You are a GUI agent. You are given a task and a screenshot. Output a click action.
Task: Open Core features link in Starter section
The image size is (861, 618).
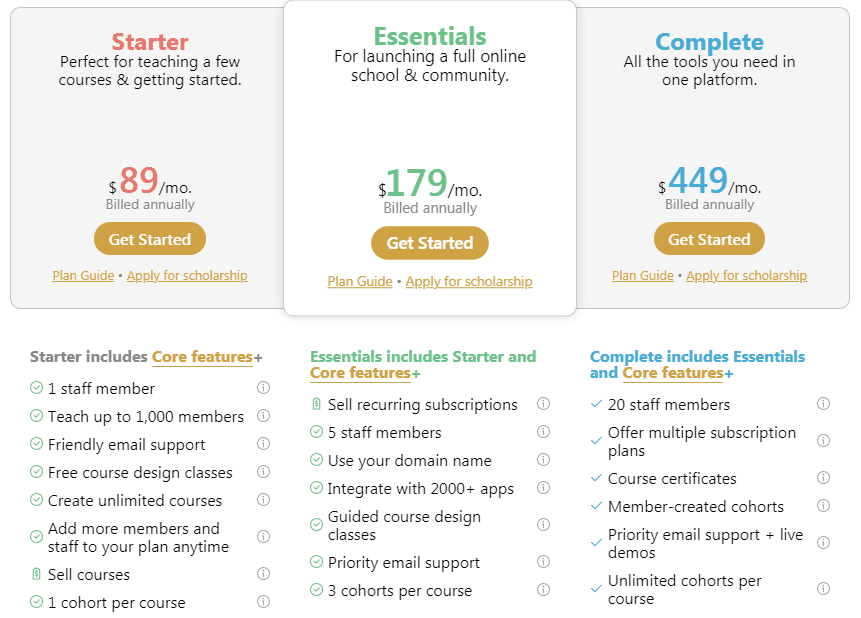(x=202, y=357)
